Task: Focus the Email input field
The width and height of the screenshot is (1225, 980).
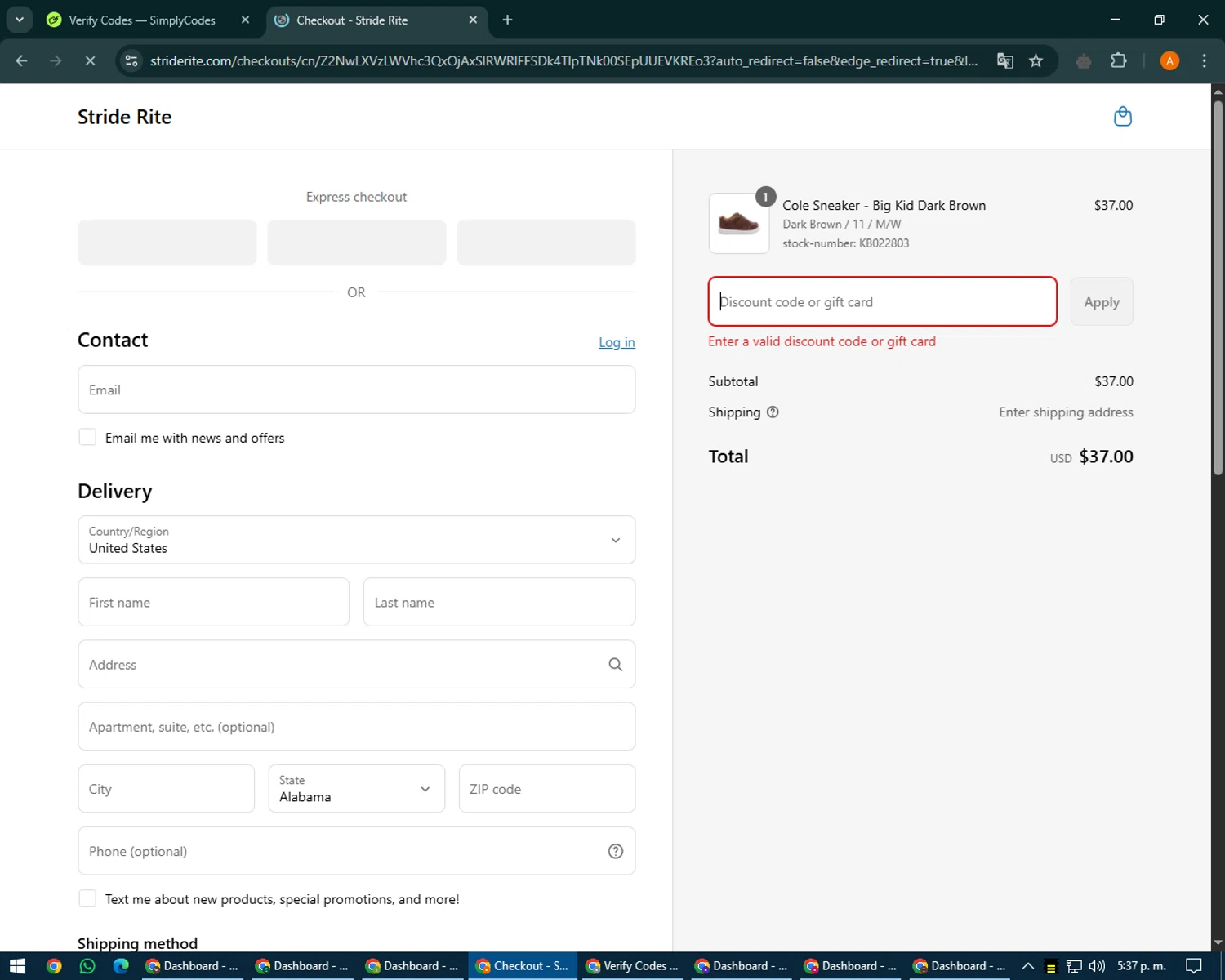Action: coord(356,390)
